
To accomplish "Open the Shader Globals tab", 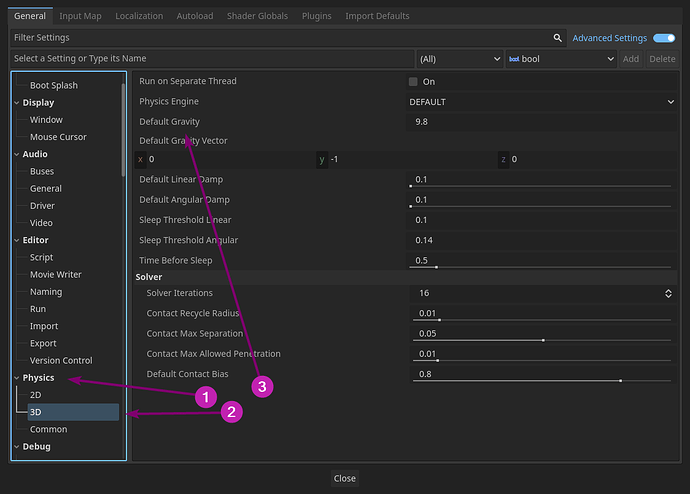I will (257, 16).
